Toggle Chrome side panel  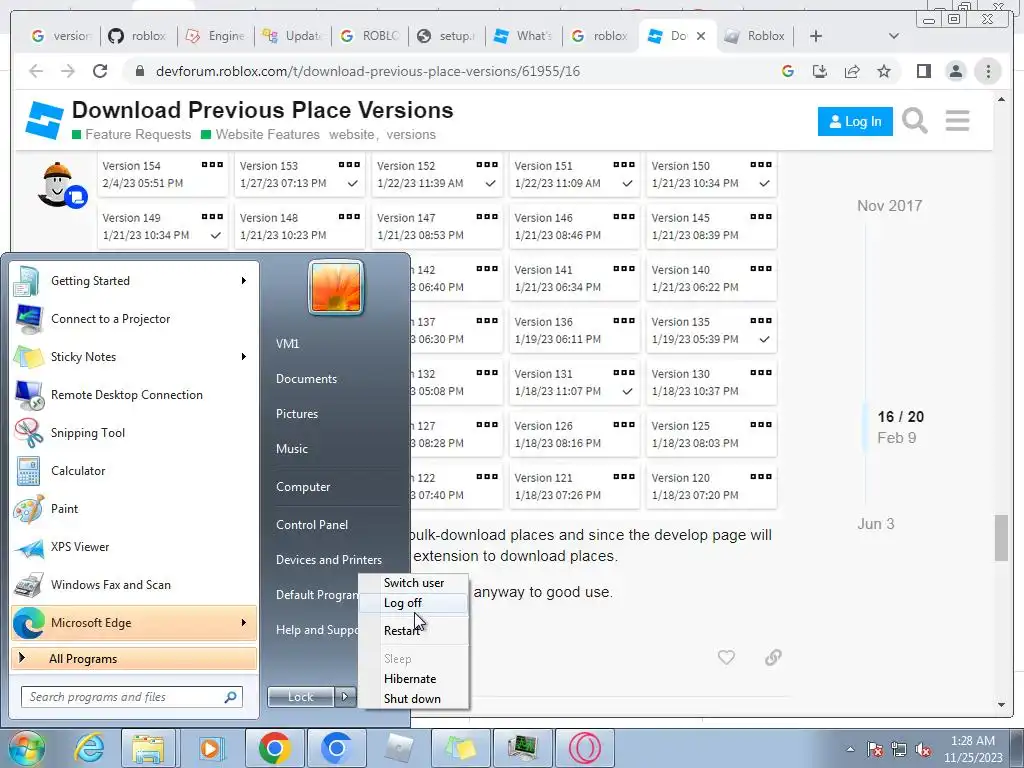click(923, 71)
